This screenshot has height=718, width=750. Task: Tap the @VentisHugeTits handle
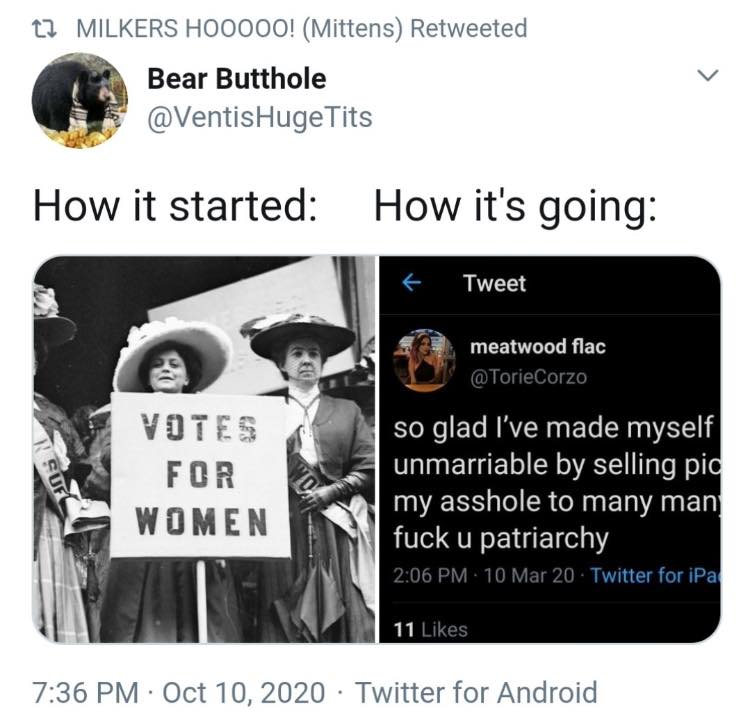[260, 118]
